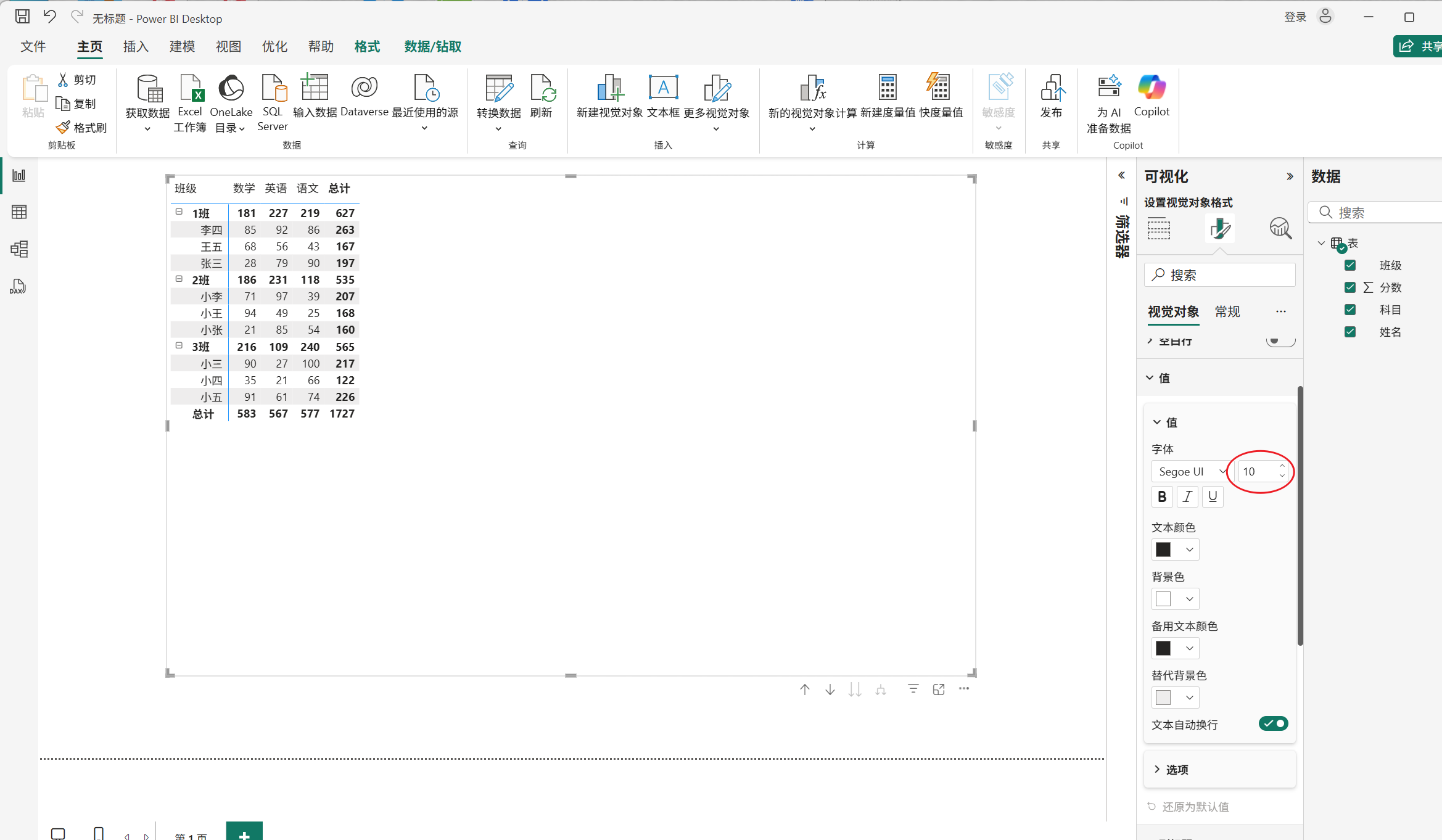
Task: Open Excel workbook data source
Action: click(x=190, y=89)
